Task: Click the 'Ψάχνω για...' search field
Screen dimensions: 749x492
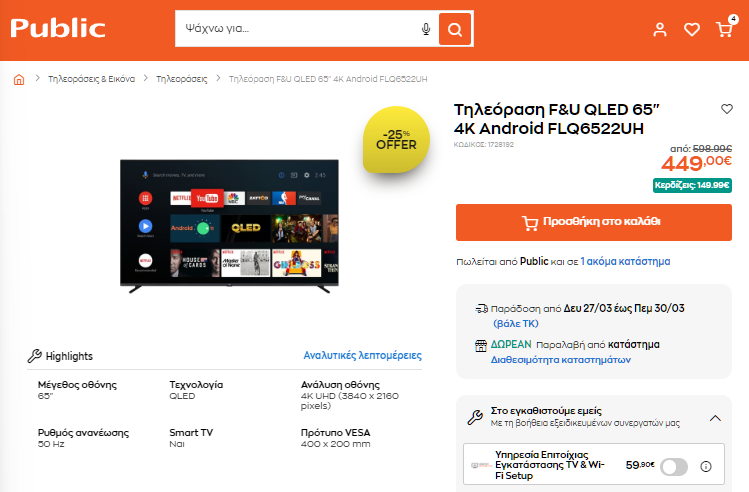Action: (299, 29)
